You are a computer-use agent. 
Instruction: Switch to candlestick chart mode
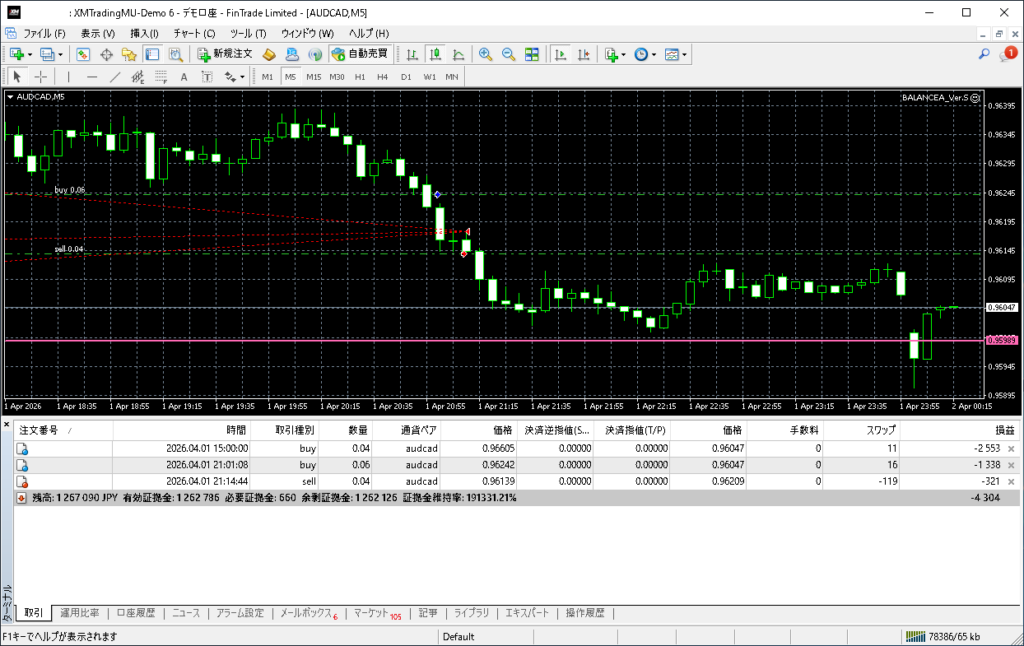tap(436, 54)
